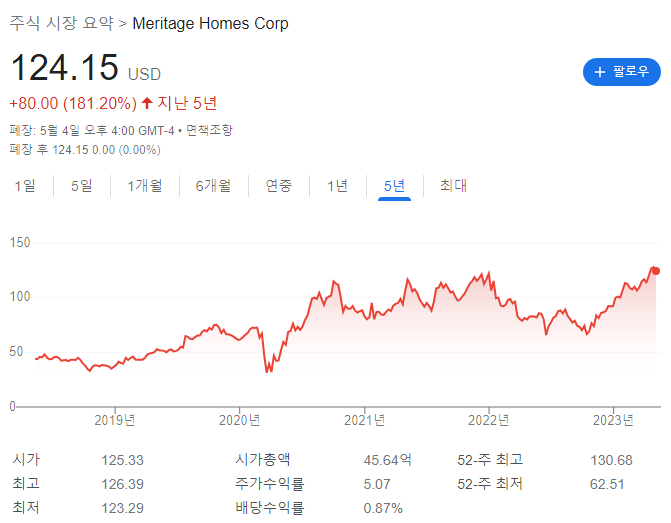Viewport: 671px width, 523px height.
Task: Click the 124.15 current price value
Action: coord(64,67)
